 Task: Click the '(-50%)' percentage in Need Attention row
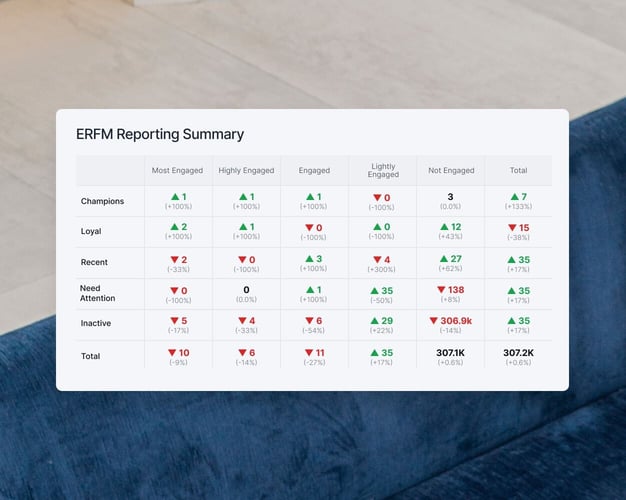[382, 300]
